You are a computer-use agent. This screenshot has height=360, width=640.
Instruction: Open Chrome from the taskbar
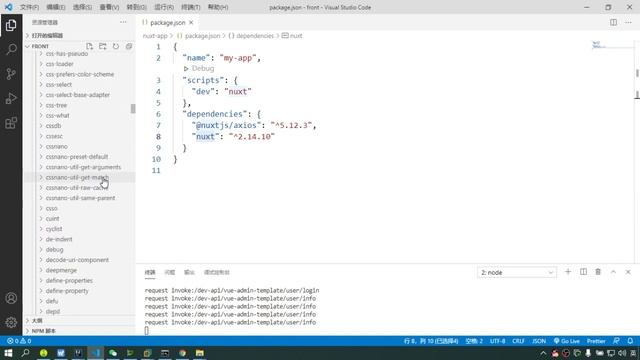(x=182, y=353)
